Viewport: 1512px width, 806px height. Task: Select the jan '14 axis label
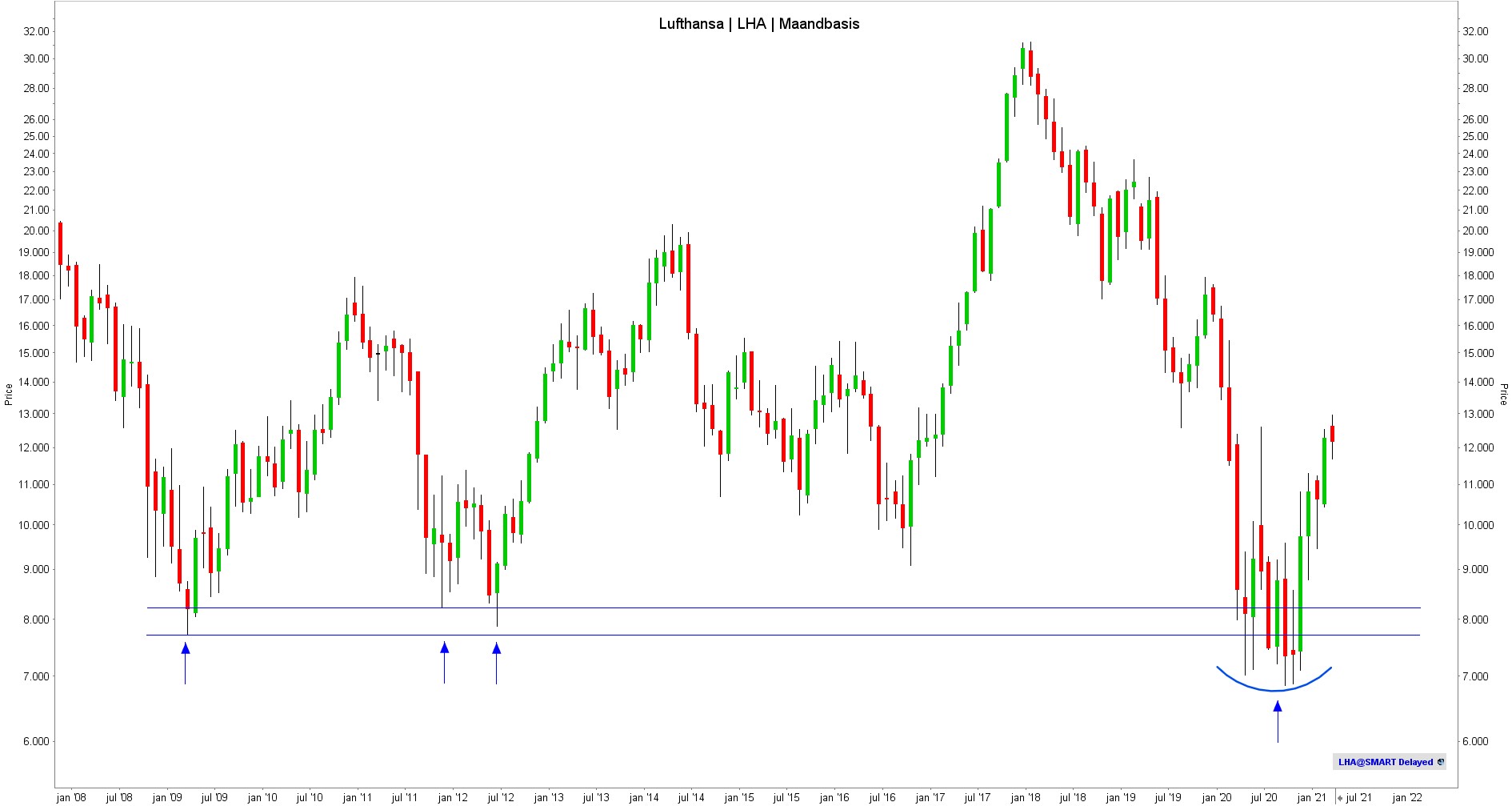pos(644,797)
